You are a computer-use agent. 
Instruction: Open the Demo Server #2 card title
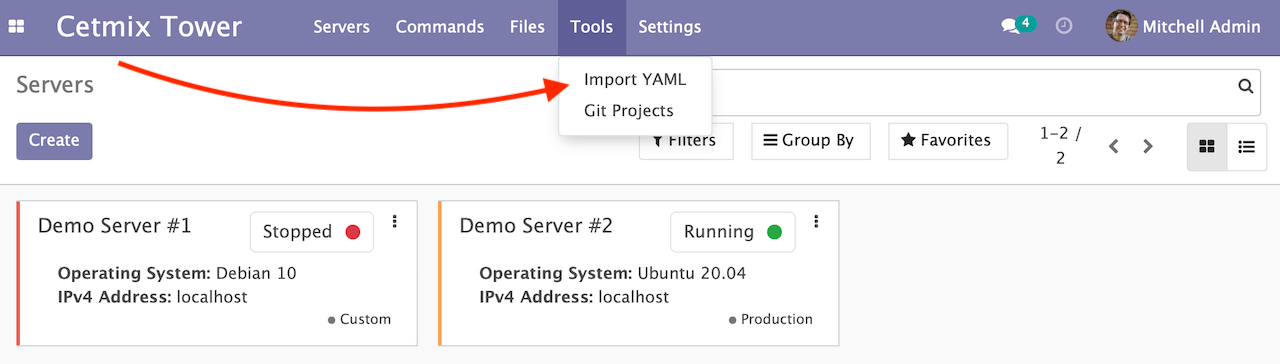(536, 225)
